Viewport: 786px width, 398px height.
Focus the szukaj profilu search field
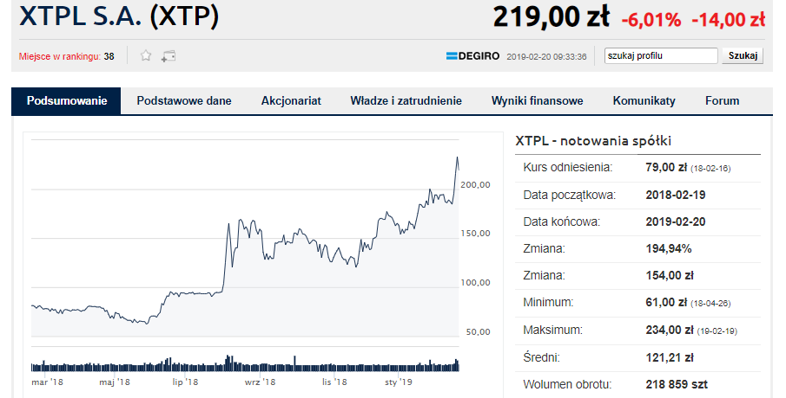(x=661, y=56)
